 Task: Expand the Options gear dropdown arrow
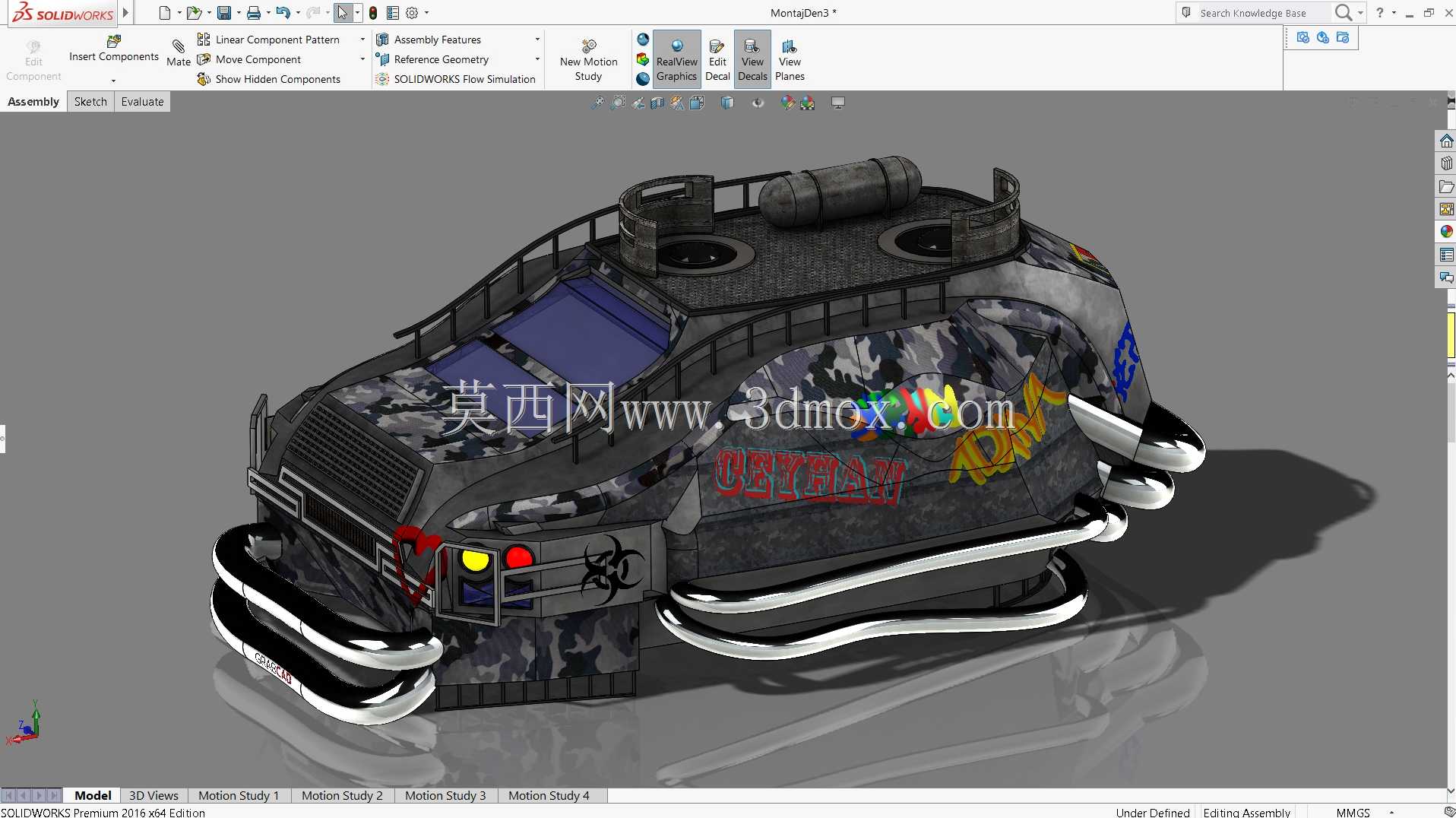[x=426, y=13]
